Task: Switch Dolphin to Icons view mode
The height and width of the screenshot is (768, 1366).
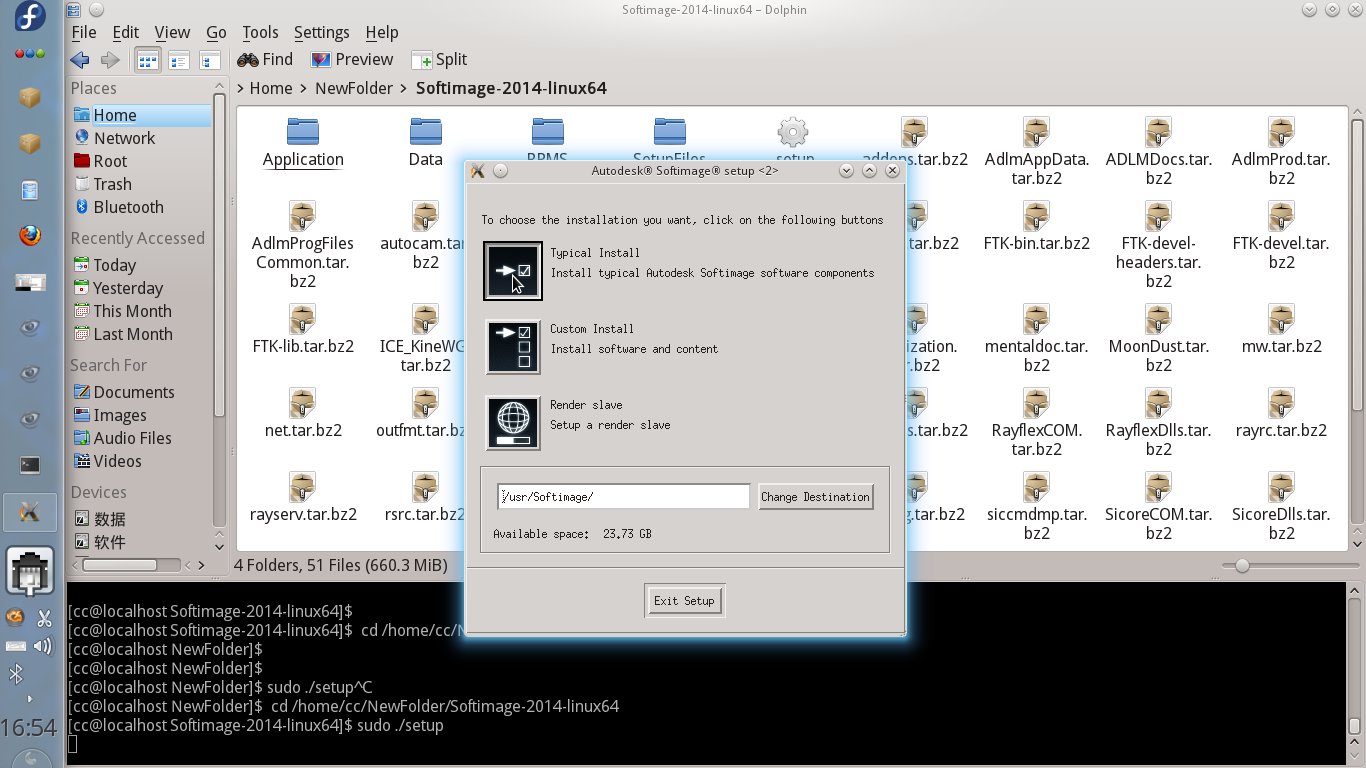Action: click(147, 60)
